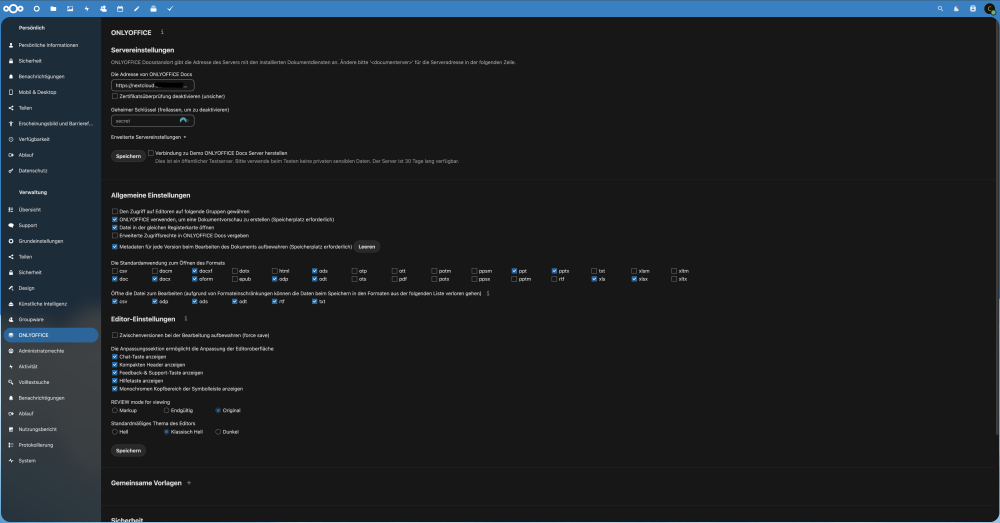Toggle the pptx default format checkbox

pos(554,271)
